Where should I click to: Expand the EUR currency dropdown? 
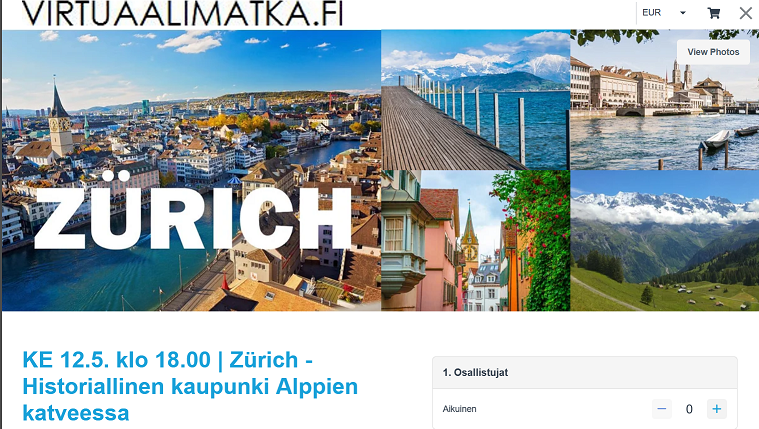[664, 13]
